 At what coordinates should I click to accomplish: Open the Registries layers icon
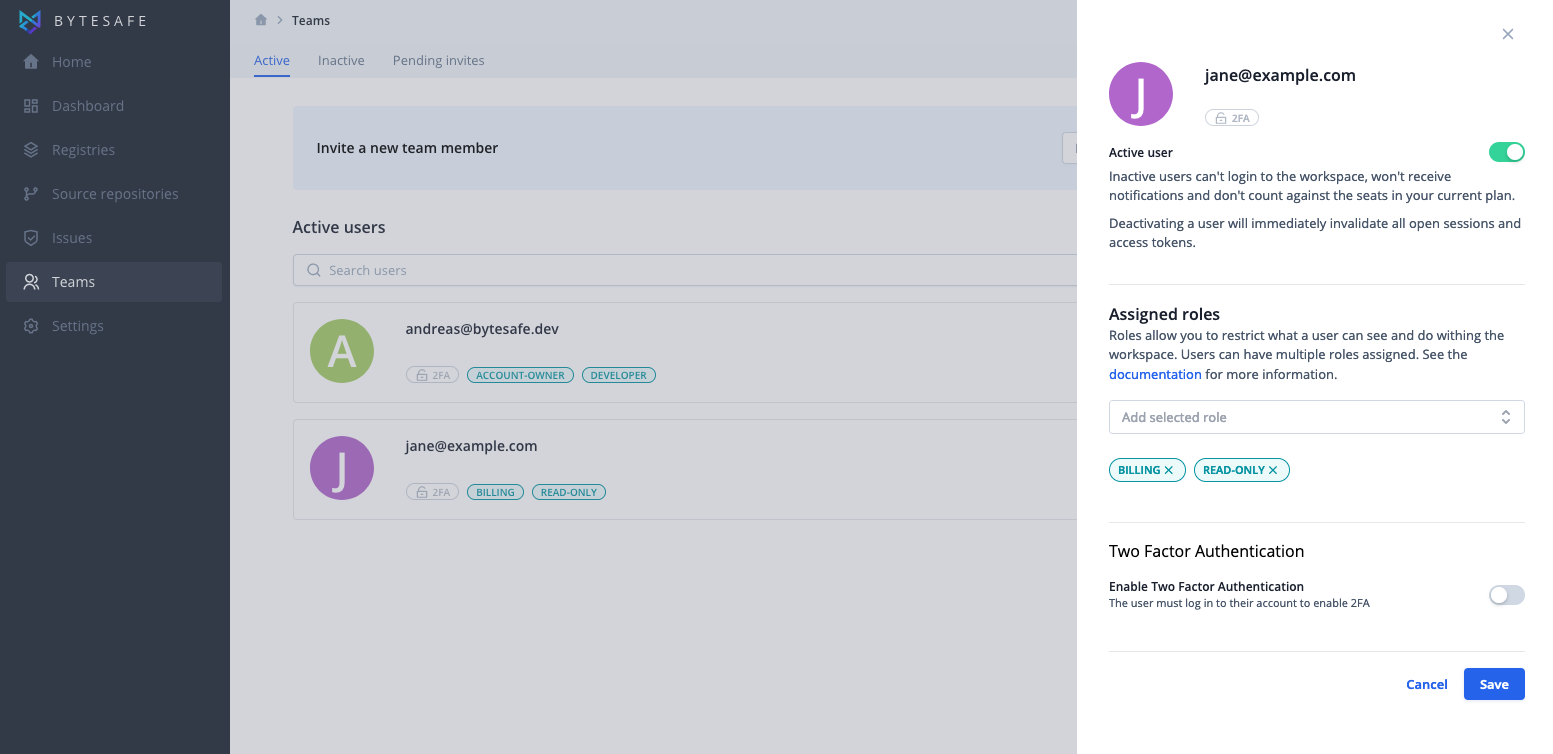(x=31, y=150)
